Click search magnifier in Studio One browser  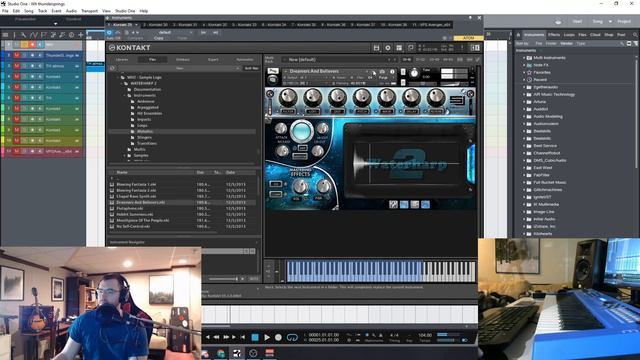pyautogui.click(x=635, y=35)
